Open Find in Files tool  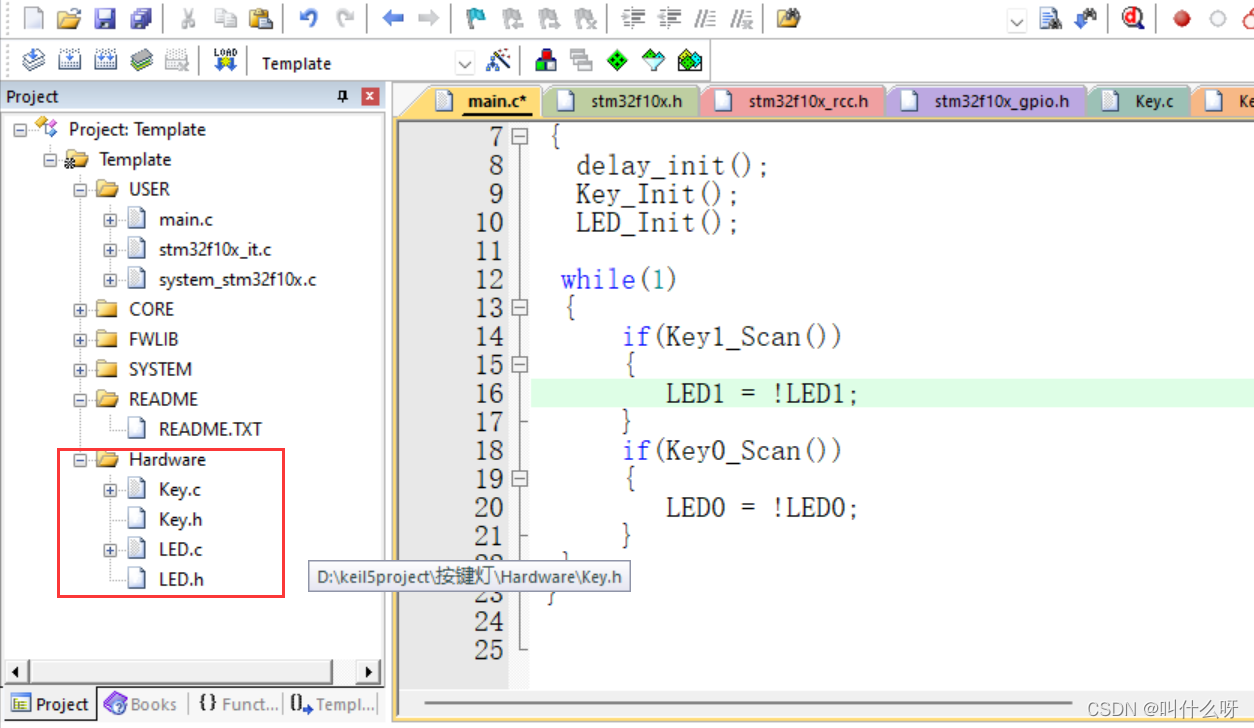point(788,18)
